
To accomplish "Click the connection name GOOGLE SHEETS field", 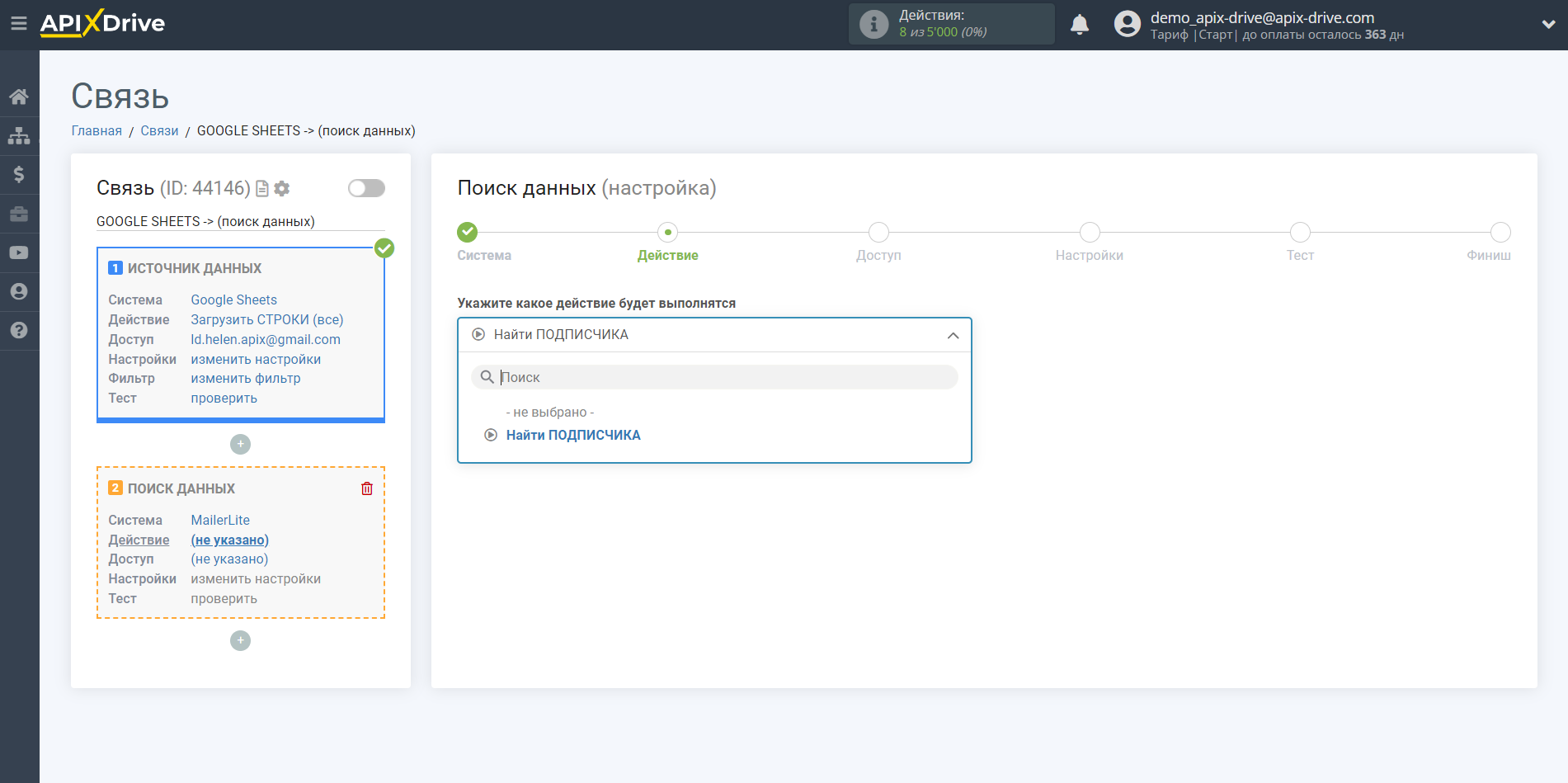I will coord(240,221).
